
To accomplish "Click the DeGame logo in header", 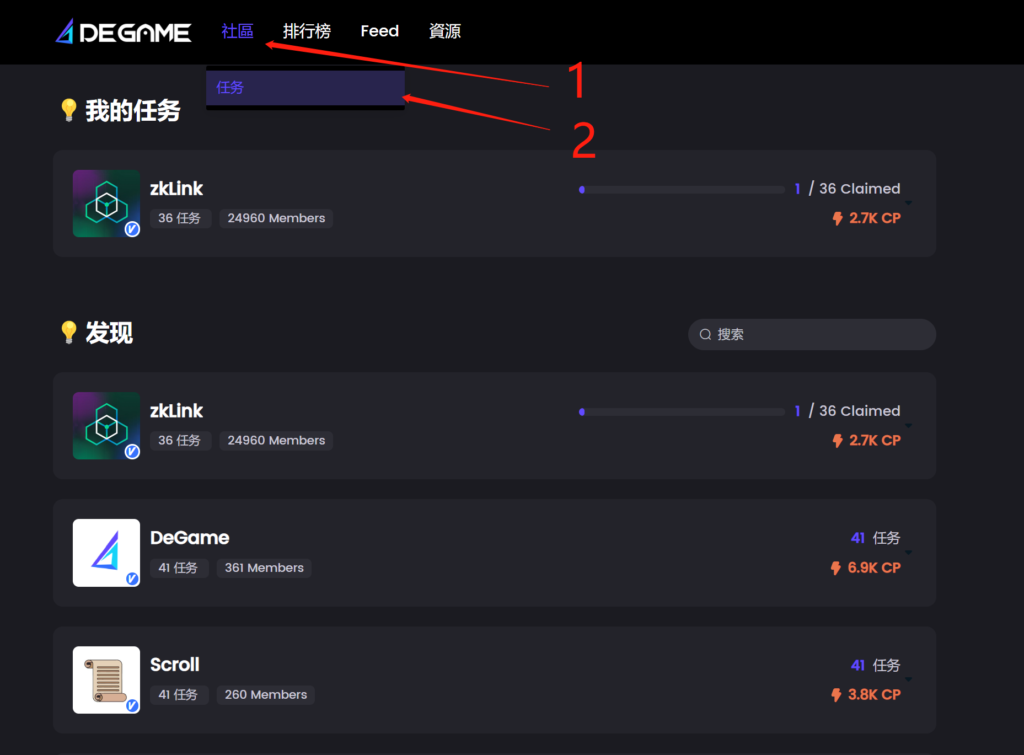I will pos(123,31).
